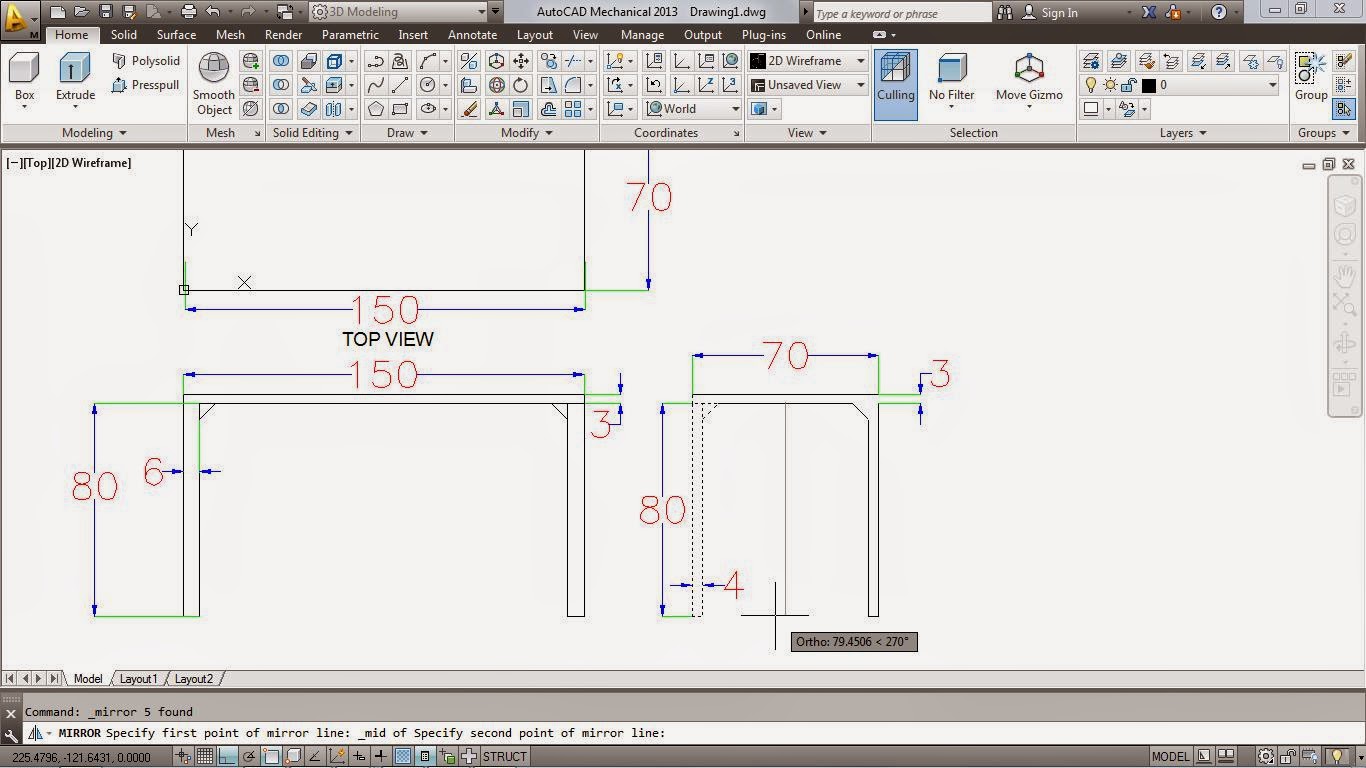Screen dimensions: 1366x768
Task: Toggle Ortho Mode in the status bar
Action: click(227, 756)
